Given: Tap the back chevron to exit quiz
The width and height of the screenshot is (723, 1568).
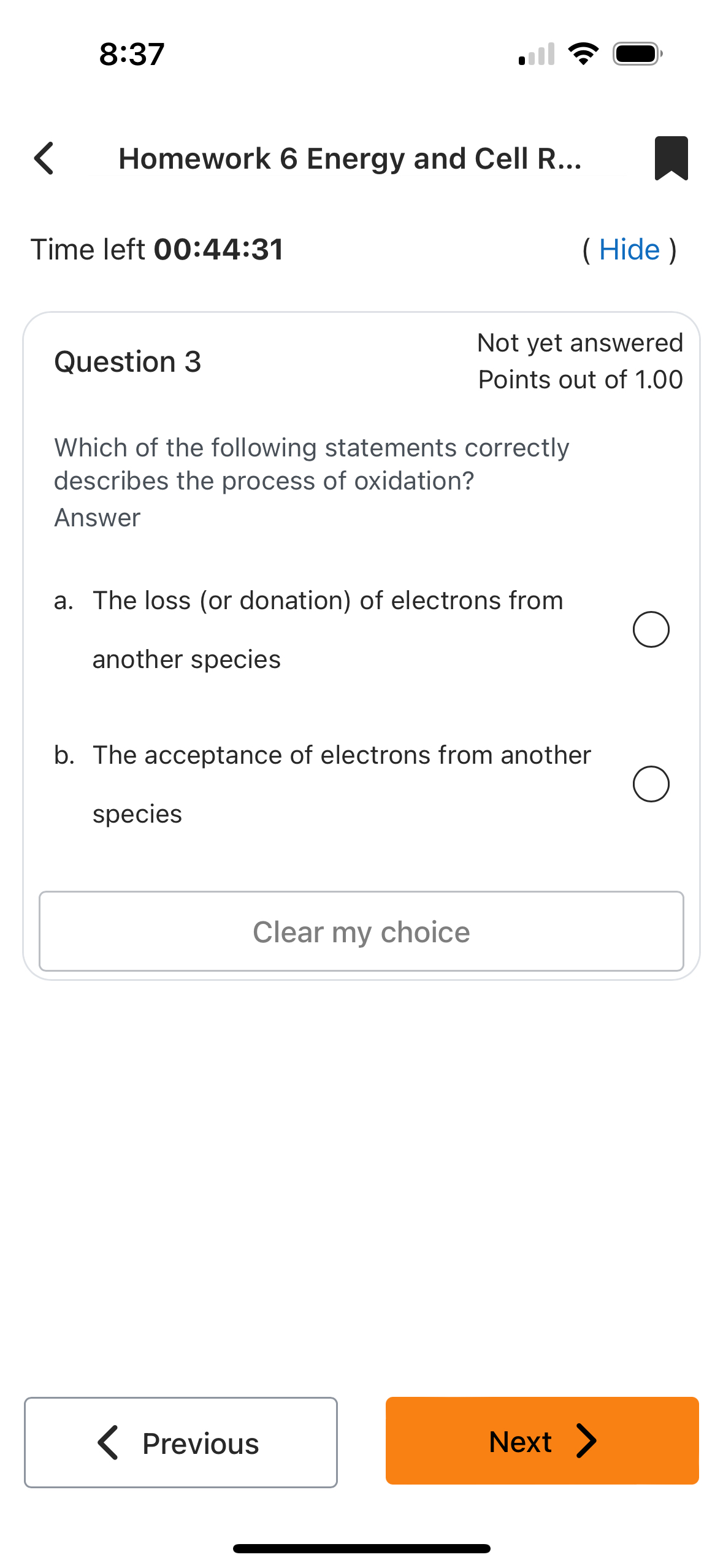Looking at the screenshot, I should (x=43, y=158).
